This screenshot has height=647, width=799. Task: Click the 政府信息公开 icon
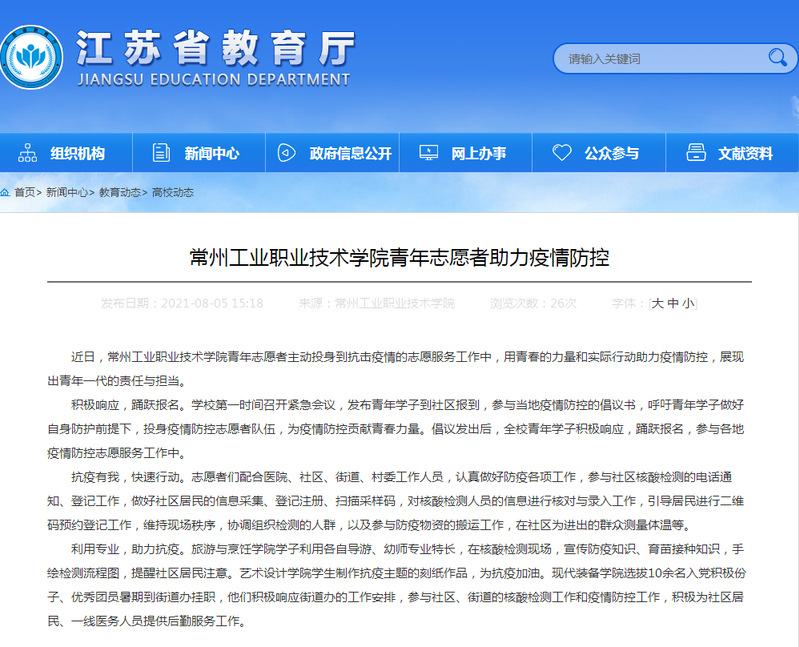pyautogui.click(x=287, y=153)
